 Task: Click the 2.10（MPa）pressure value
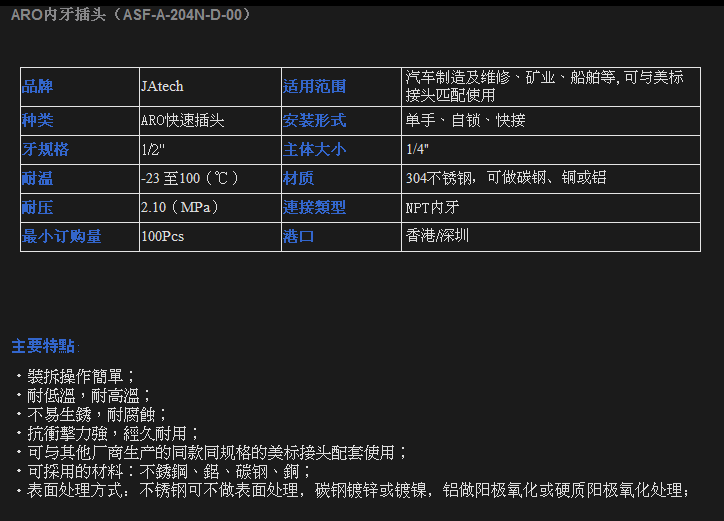[x=180, y=207]
